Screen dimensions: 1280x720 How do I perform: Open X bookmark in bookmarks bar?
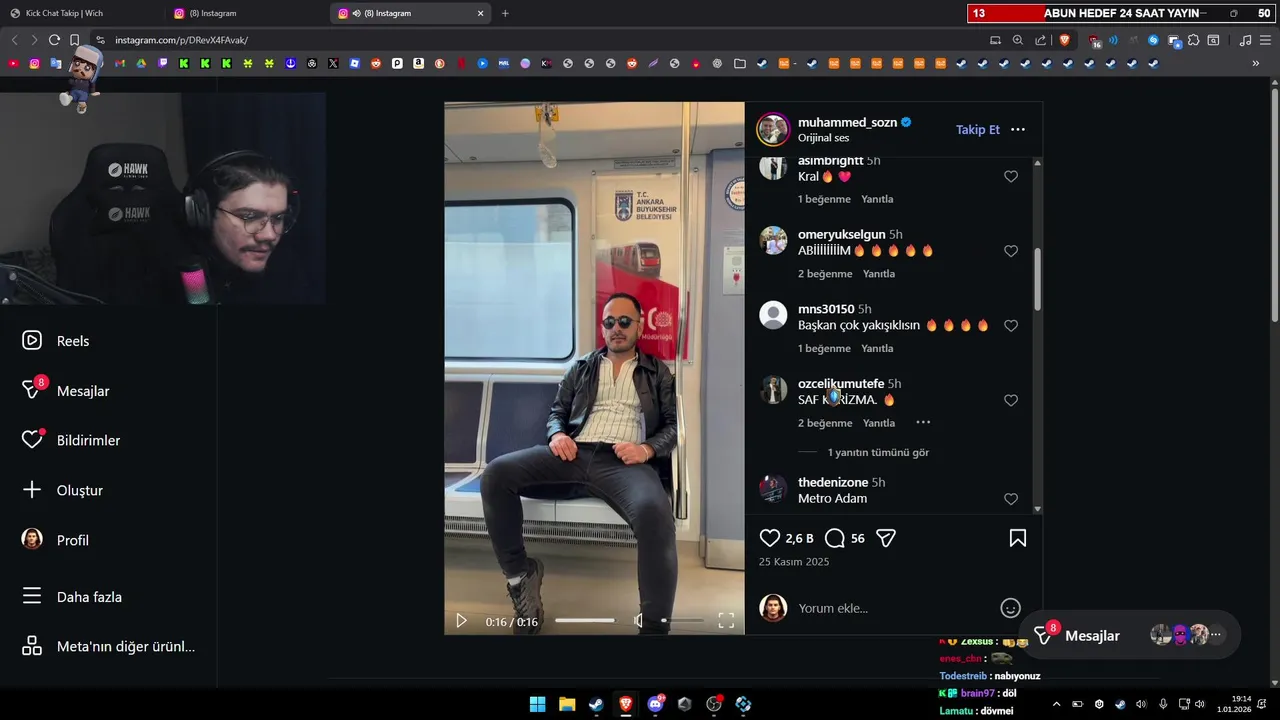(333, 63)
